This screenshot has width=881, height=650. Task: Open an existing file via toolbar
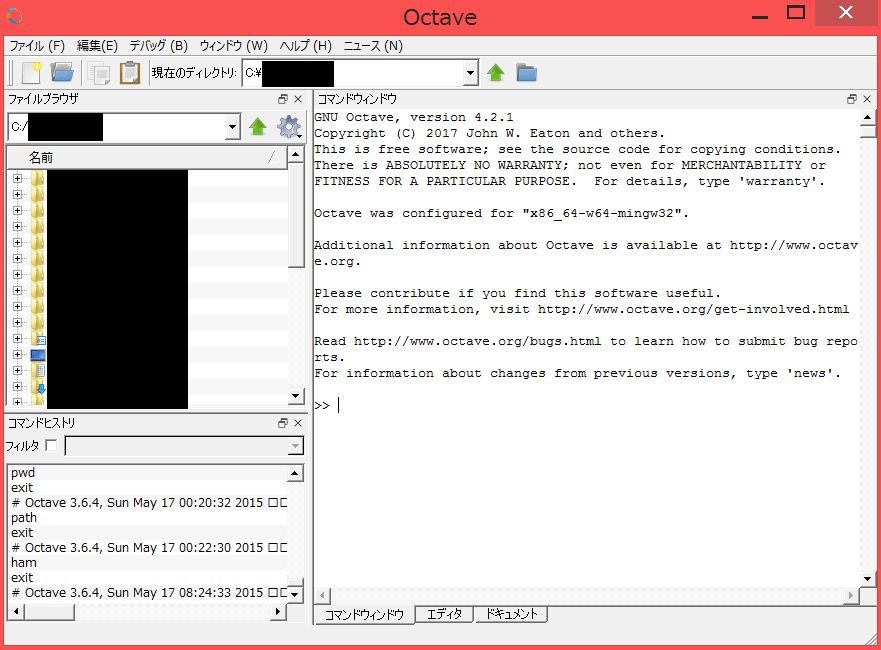click(62, 72)
